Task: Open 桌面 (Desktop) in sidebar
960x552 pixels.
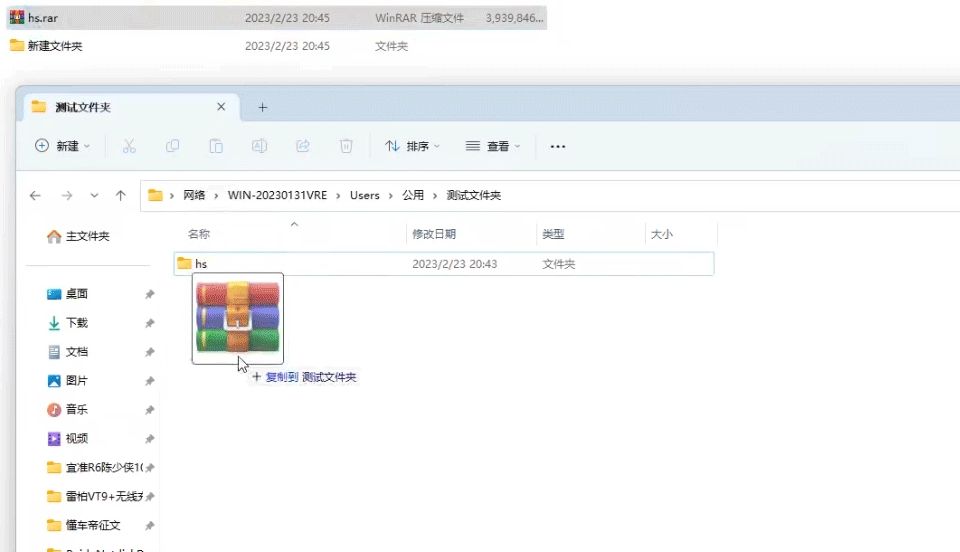Action: [77, 294]
